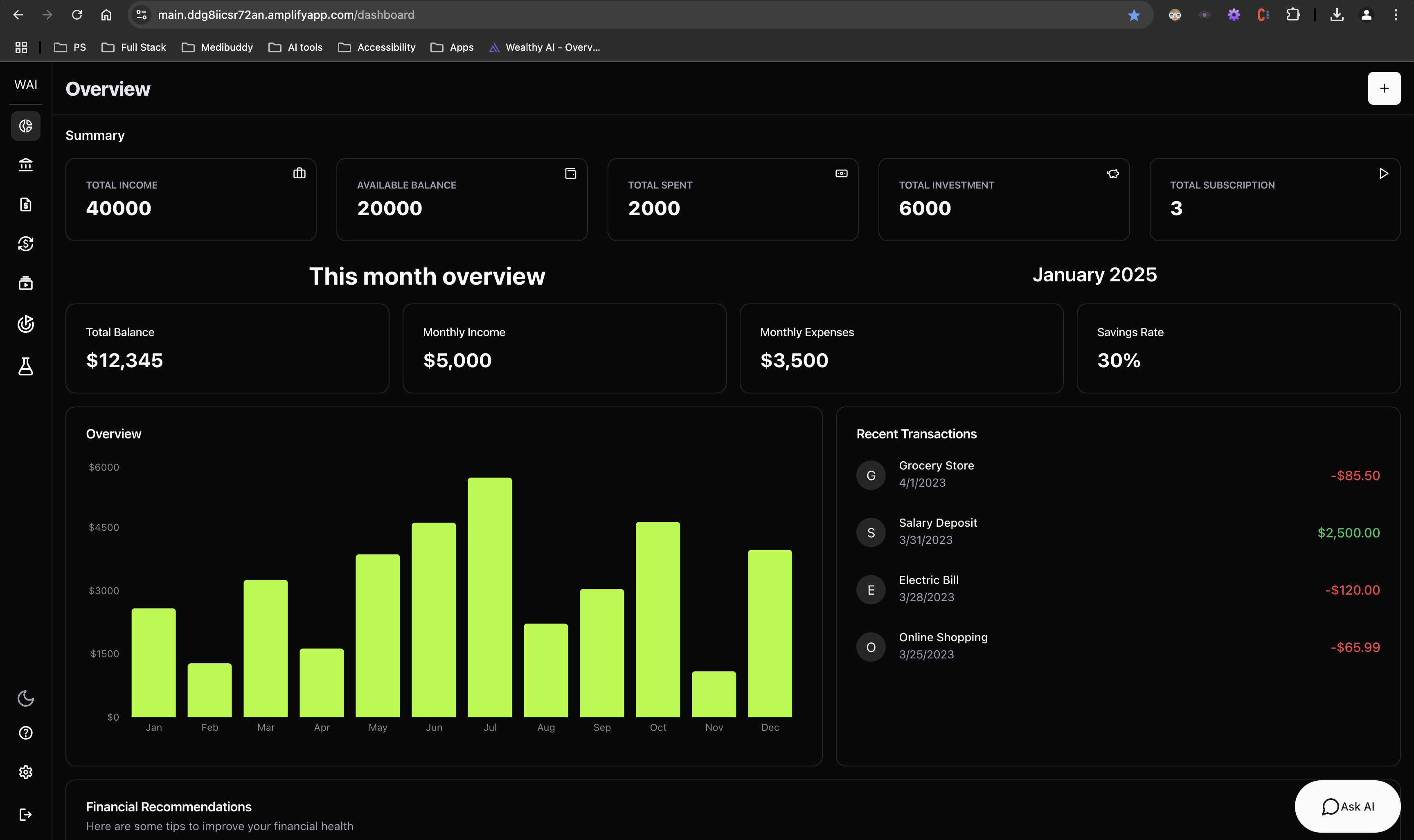This screenshot has height=840, width=1414.
Task: Click the logout icon at sidebar bottom
Action: [x=25, y=815]
